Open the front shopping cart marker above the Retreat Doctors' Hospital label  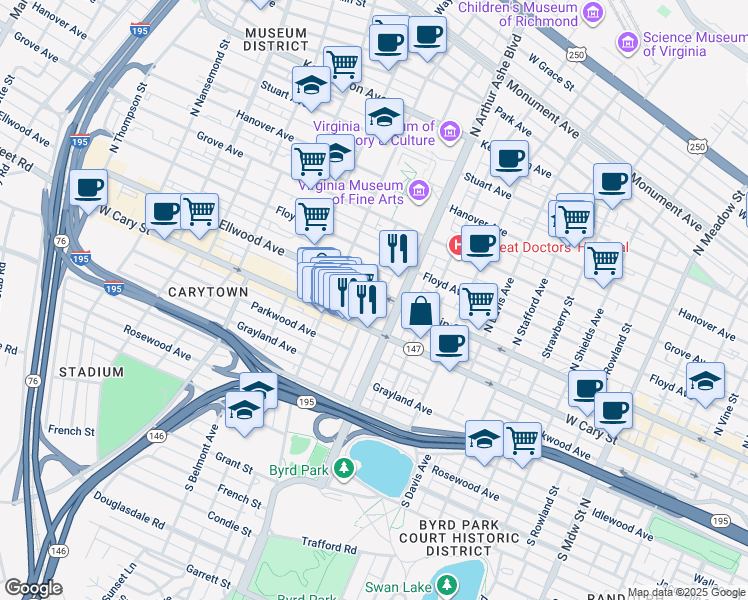pos(575,221)
